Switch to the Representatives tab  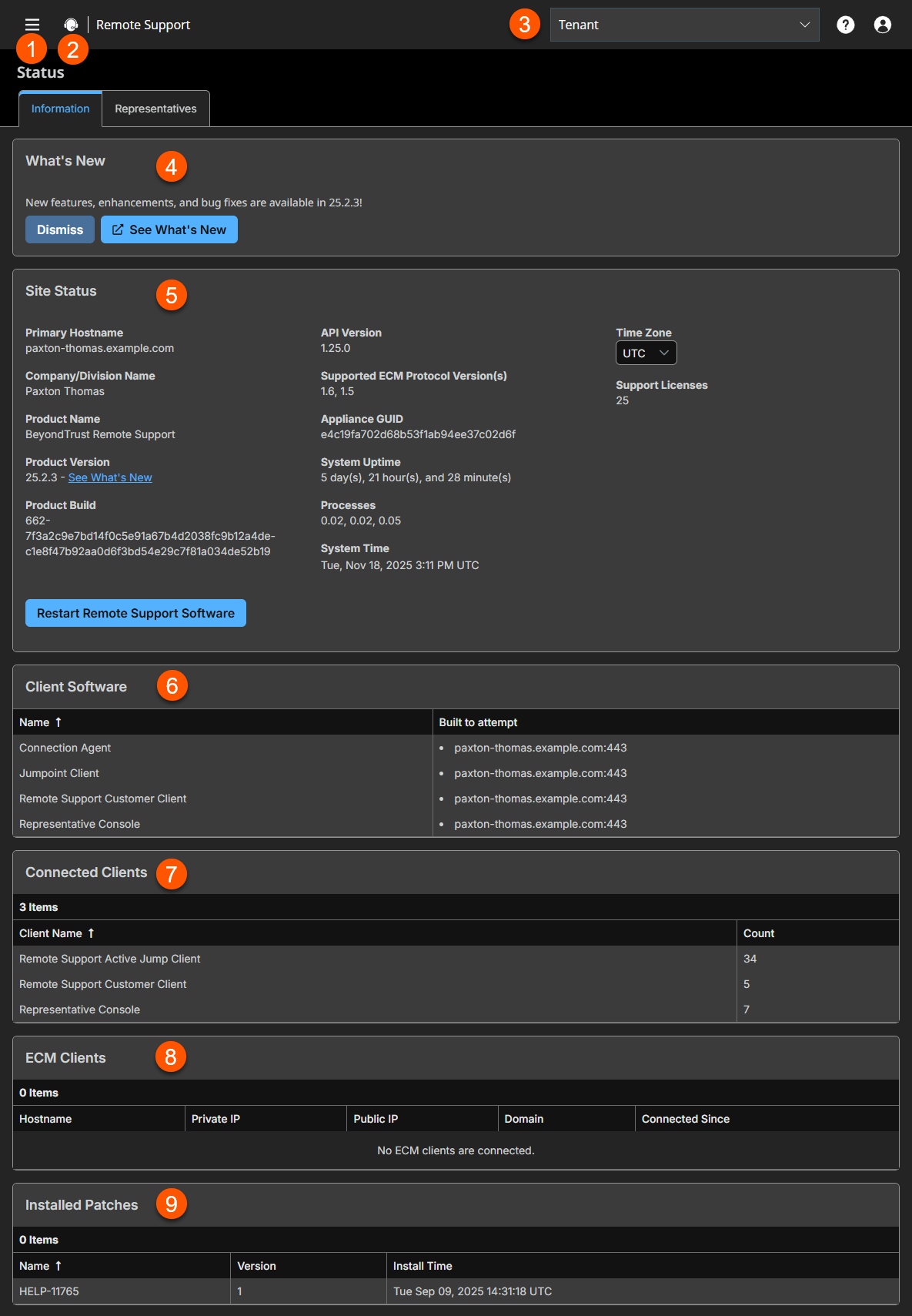tap(155, 109)
